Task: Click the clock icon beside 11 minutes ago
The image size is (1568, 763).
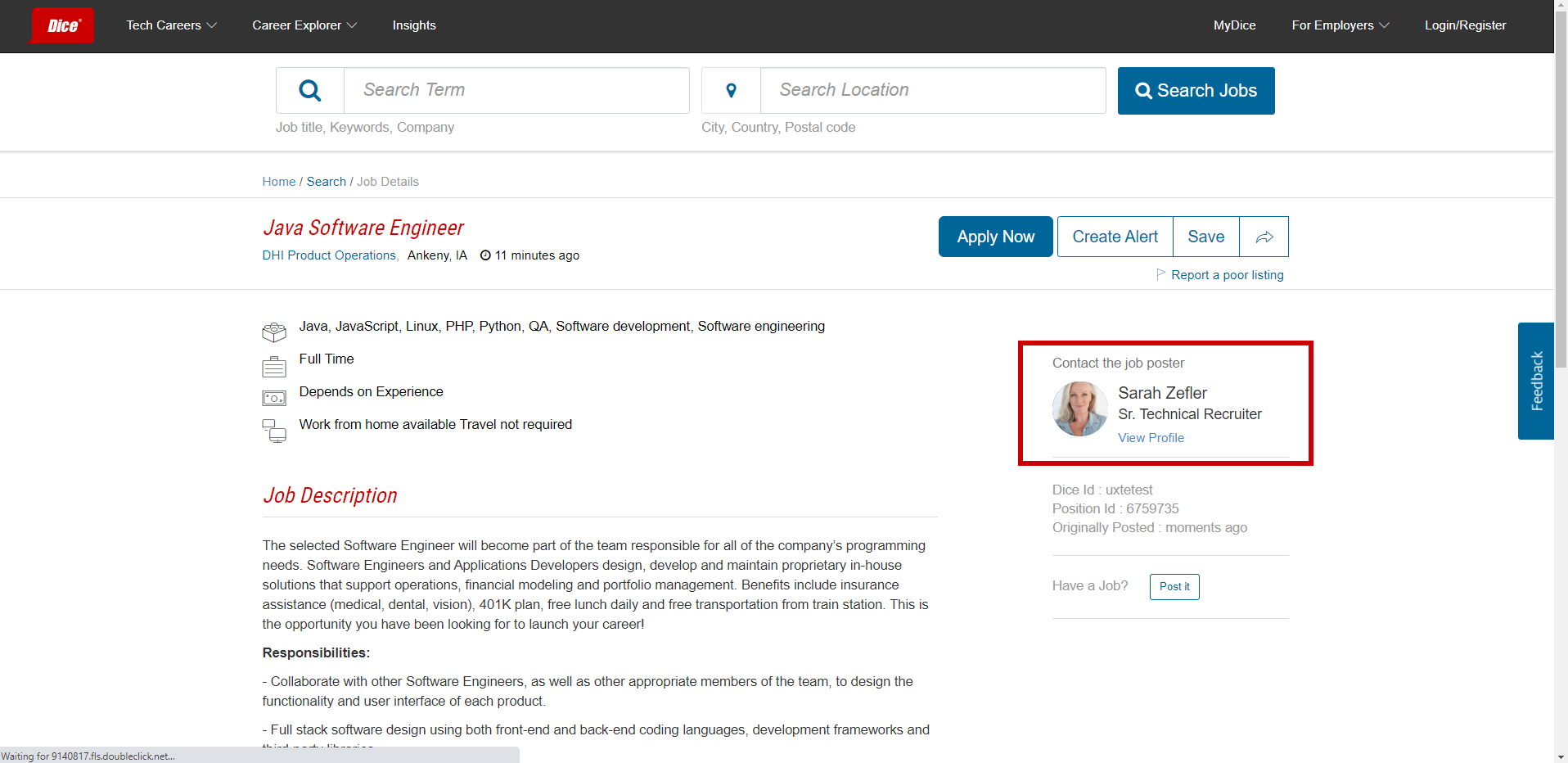Action: (484, 255)
